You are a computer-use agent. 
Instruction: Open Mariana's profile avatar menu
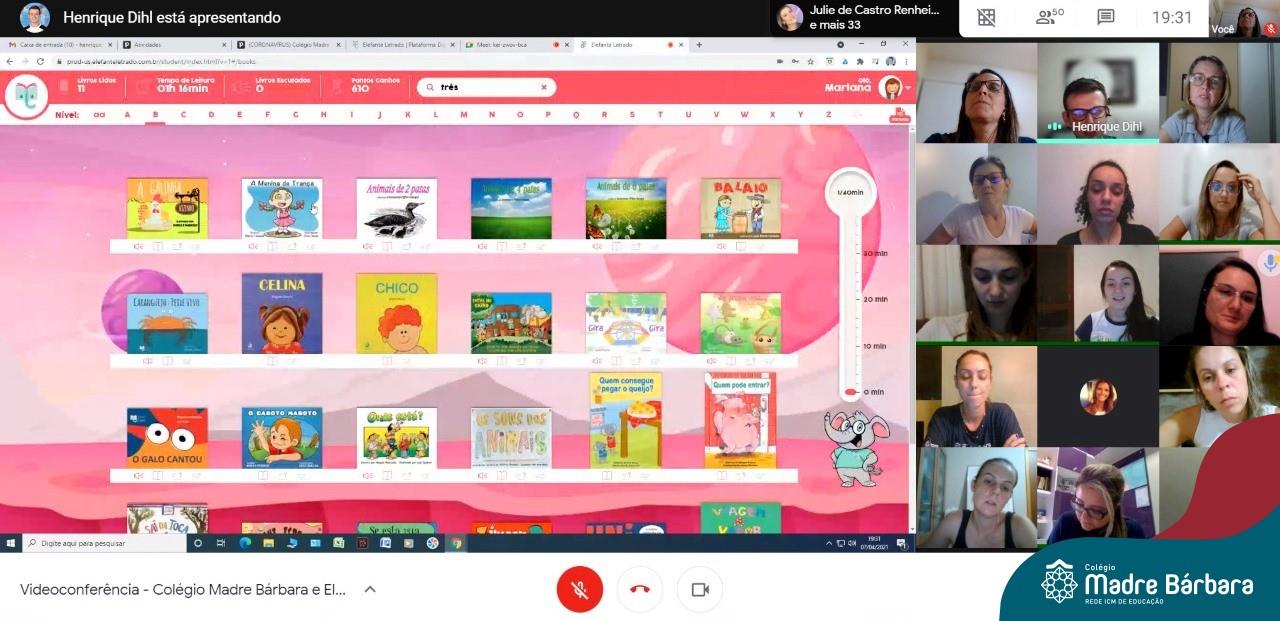pyautogui.click(x=891, y=88)
